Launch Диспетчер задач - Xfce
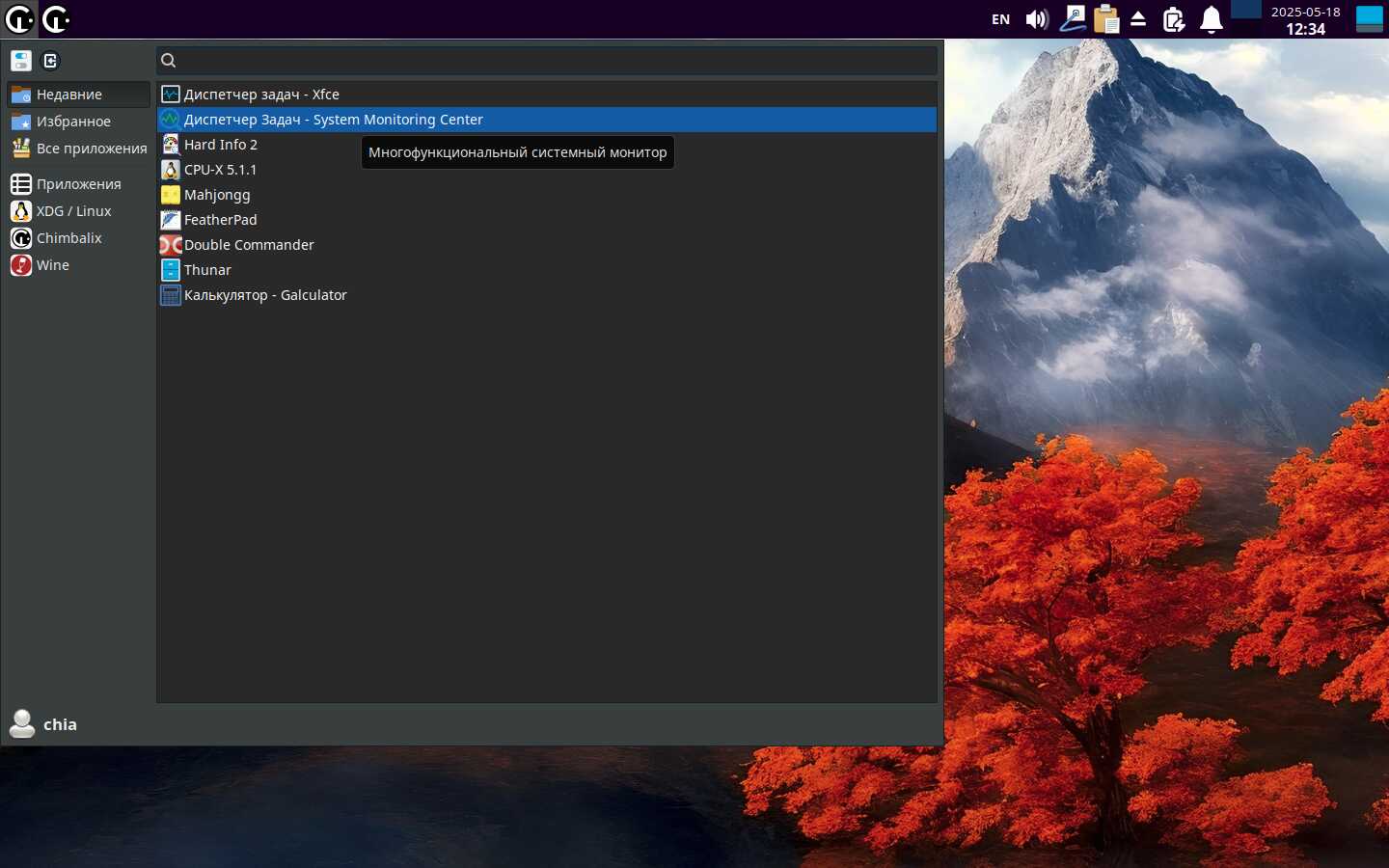Image resolution: width=1389 pixels, height=868 pixels. [260, 95]
